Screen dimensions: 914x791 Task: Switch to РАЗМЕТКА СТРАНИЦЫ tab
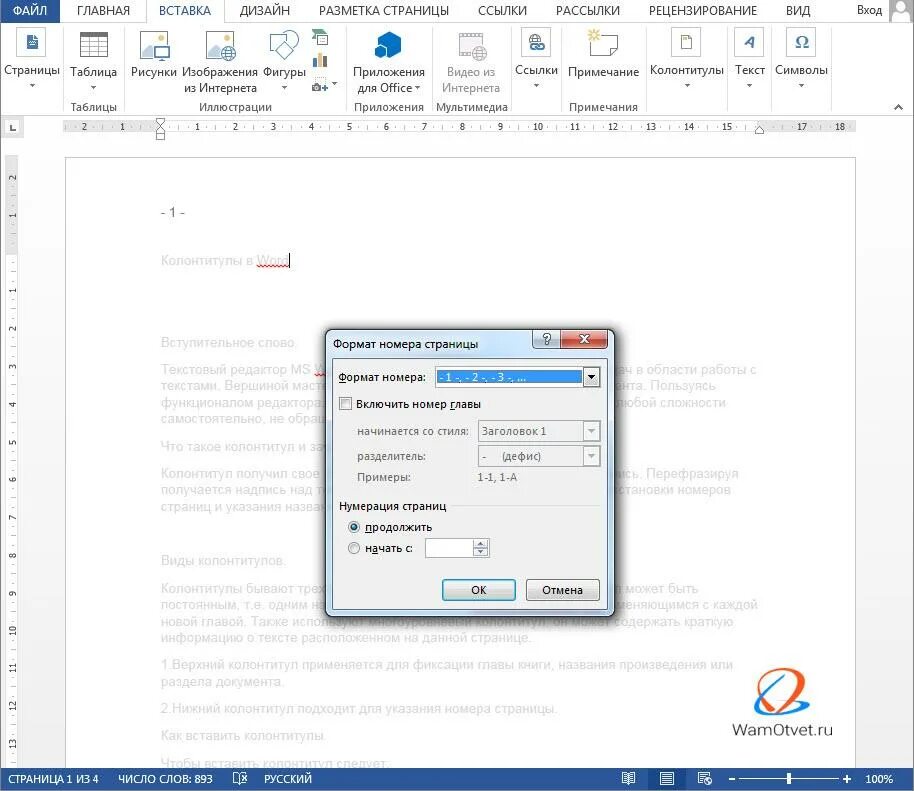(x=384, y=10)
